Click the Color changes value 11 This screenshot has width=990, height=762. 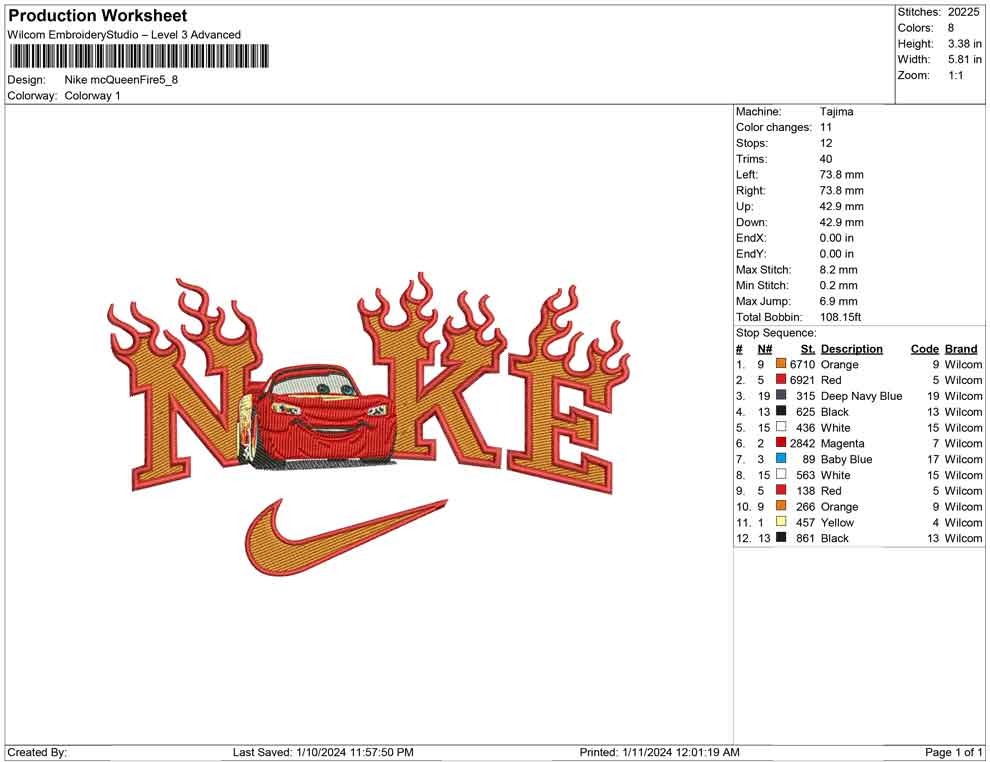tap(826, 128)
